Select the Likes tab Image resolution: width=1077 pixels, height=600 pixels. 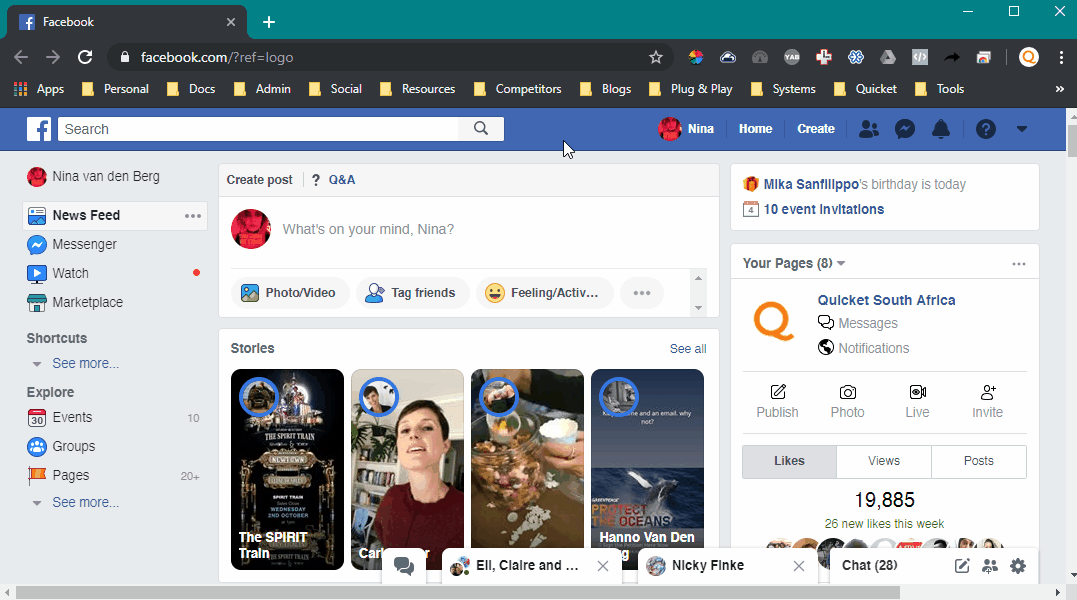(789, 461)
